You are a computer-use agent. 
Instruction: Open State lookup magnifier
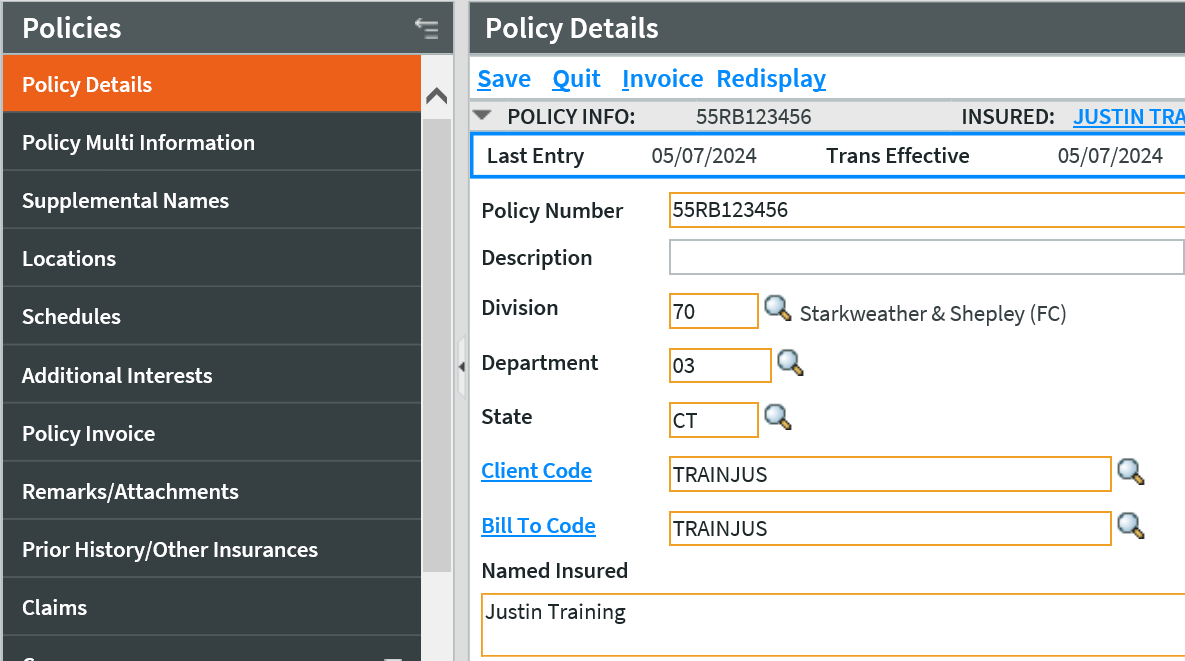778,417
